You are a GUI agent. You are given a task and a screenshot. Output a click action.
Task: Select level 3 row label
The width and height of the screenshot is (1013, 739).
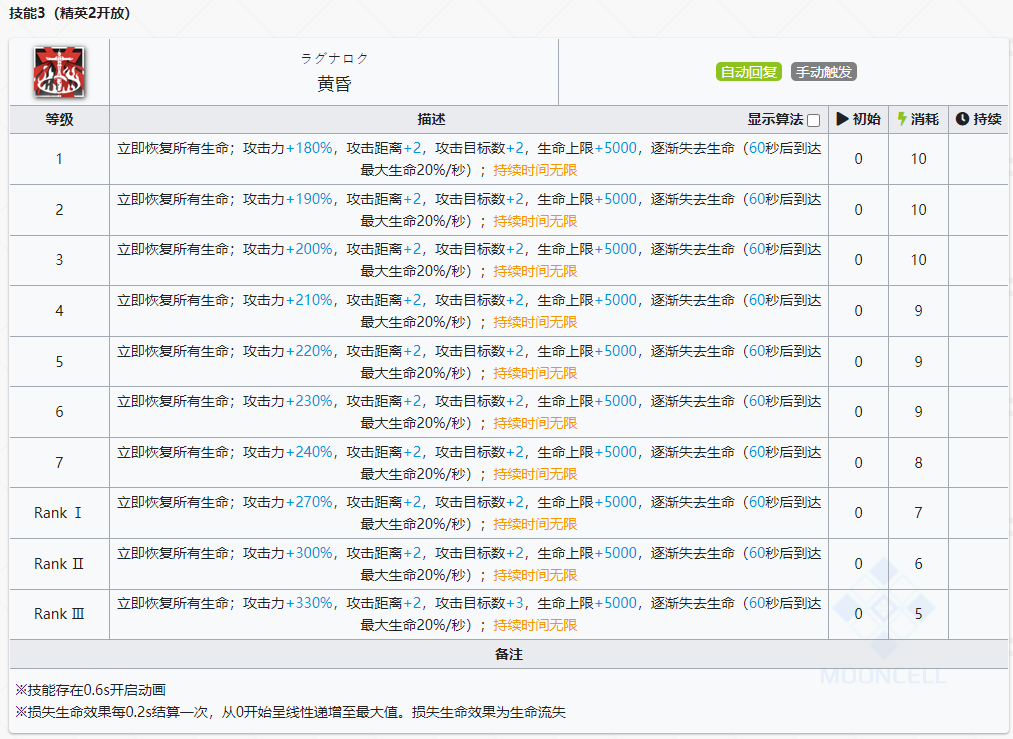(x=59, y=260)
